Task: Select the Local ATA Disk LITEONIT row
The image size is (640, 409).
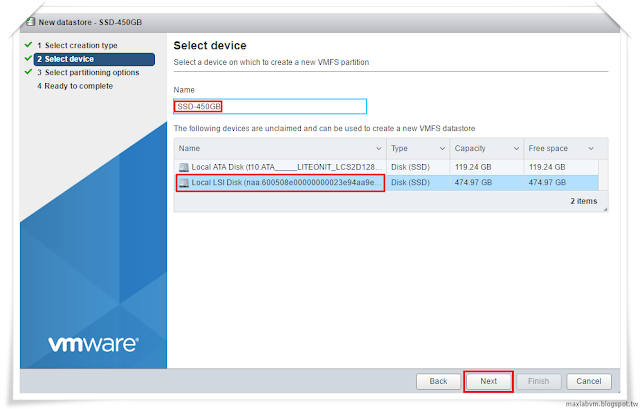Action: click(x=386, y=167)
